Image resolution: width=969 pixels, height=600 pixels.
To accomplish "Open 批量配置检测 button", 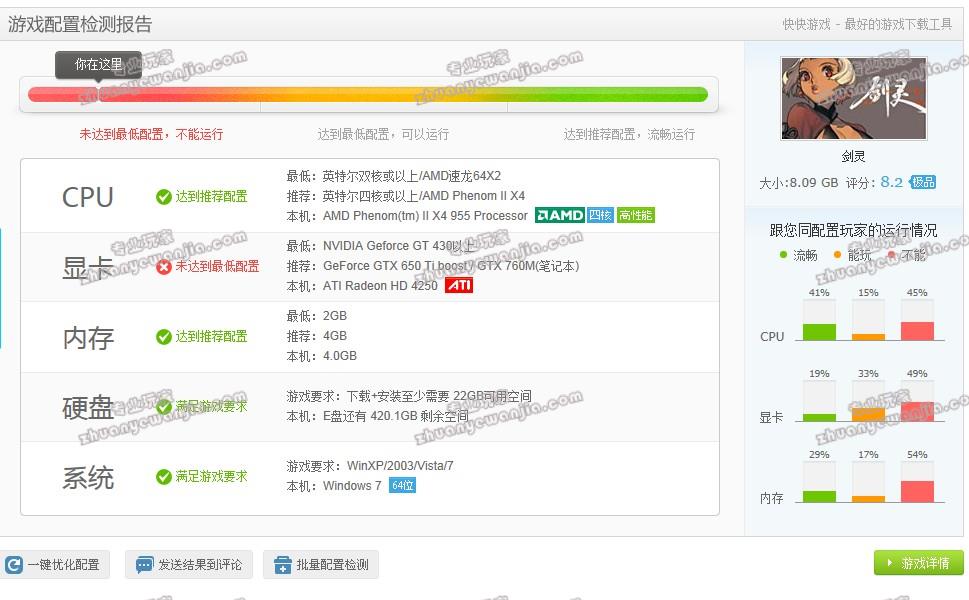I will pos(321,565).
